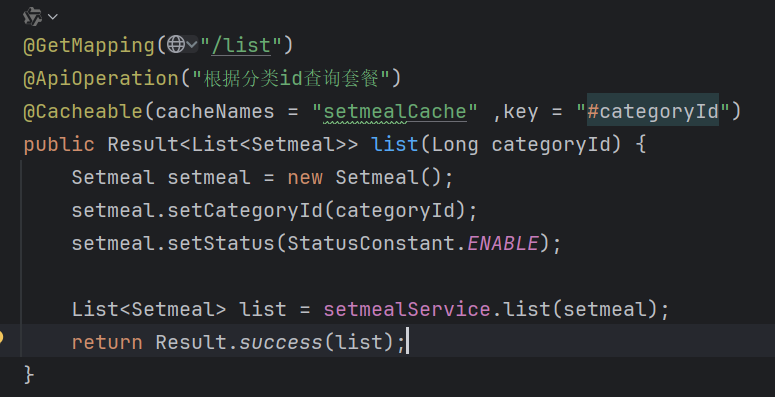The image size is (775, 397).
Task: Click the underlined setmealCache string
Action: 395,112
